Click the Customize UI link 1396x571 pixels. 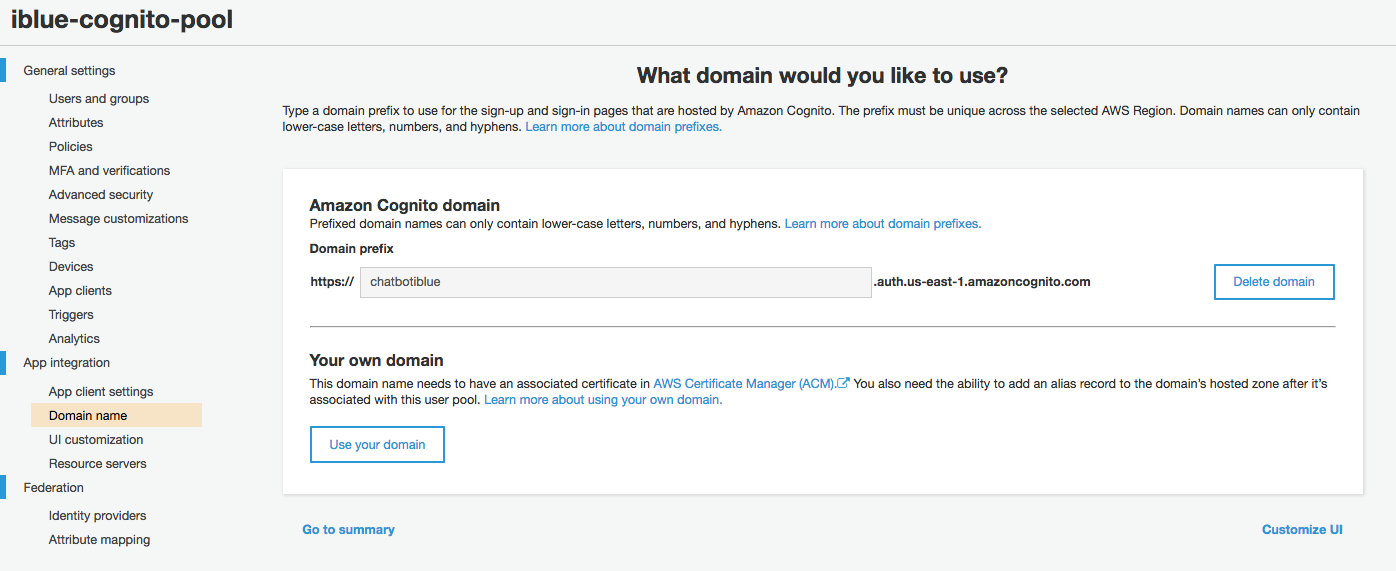pyautogui.click(x=1302, y=530)
